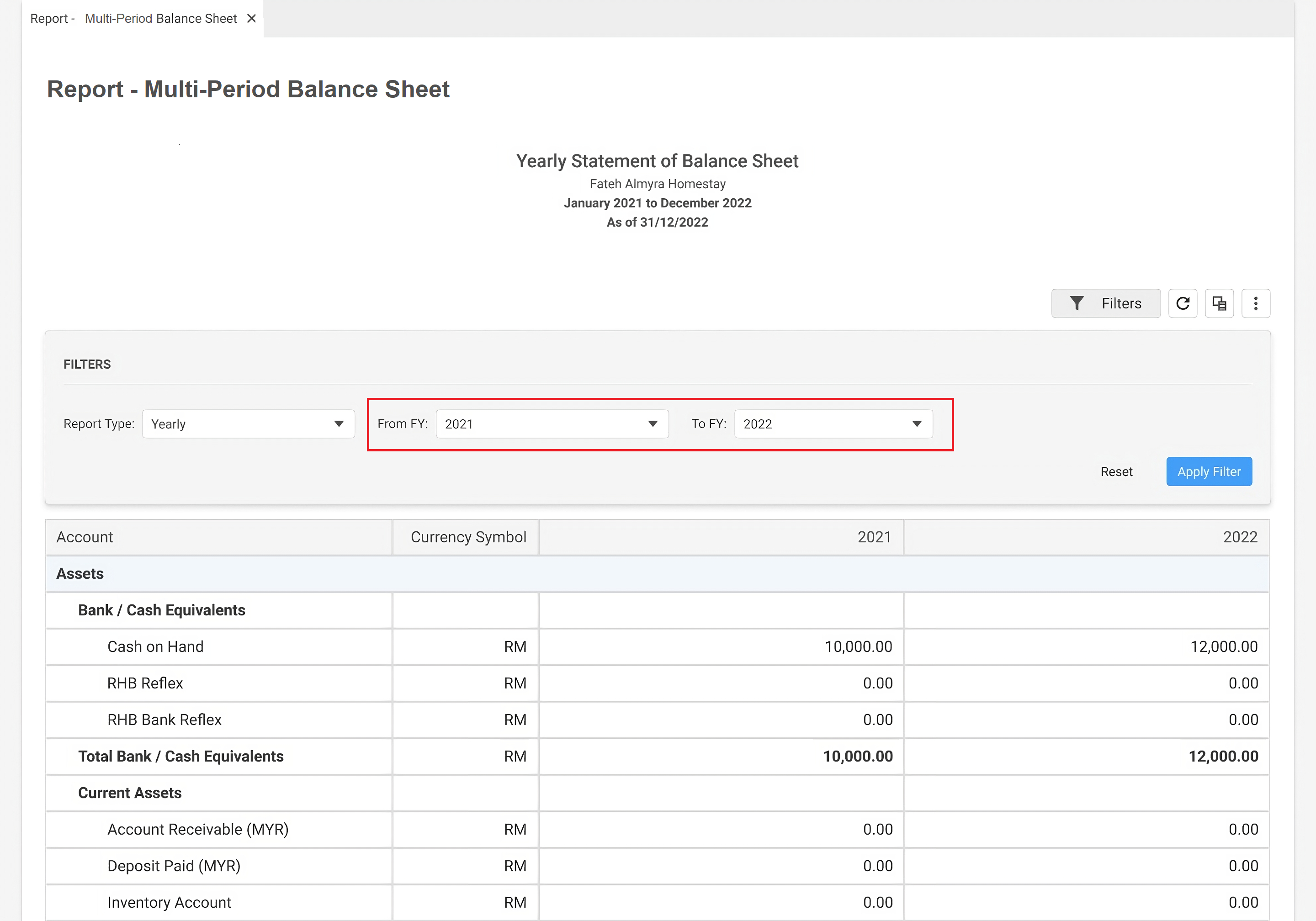Open the To FY dropdown

tap(833, 424)
